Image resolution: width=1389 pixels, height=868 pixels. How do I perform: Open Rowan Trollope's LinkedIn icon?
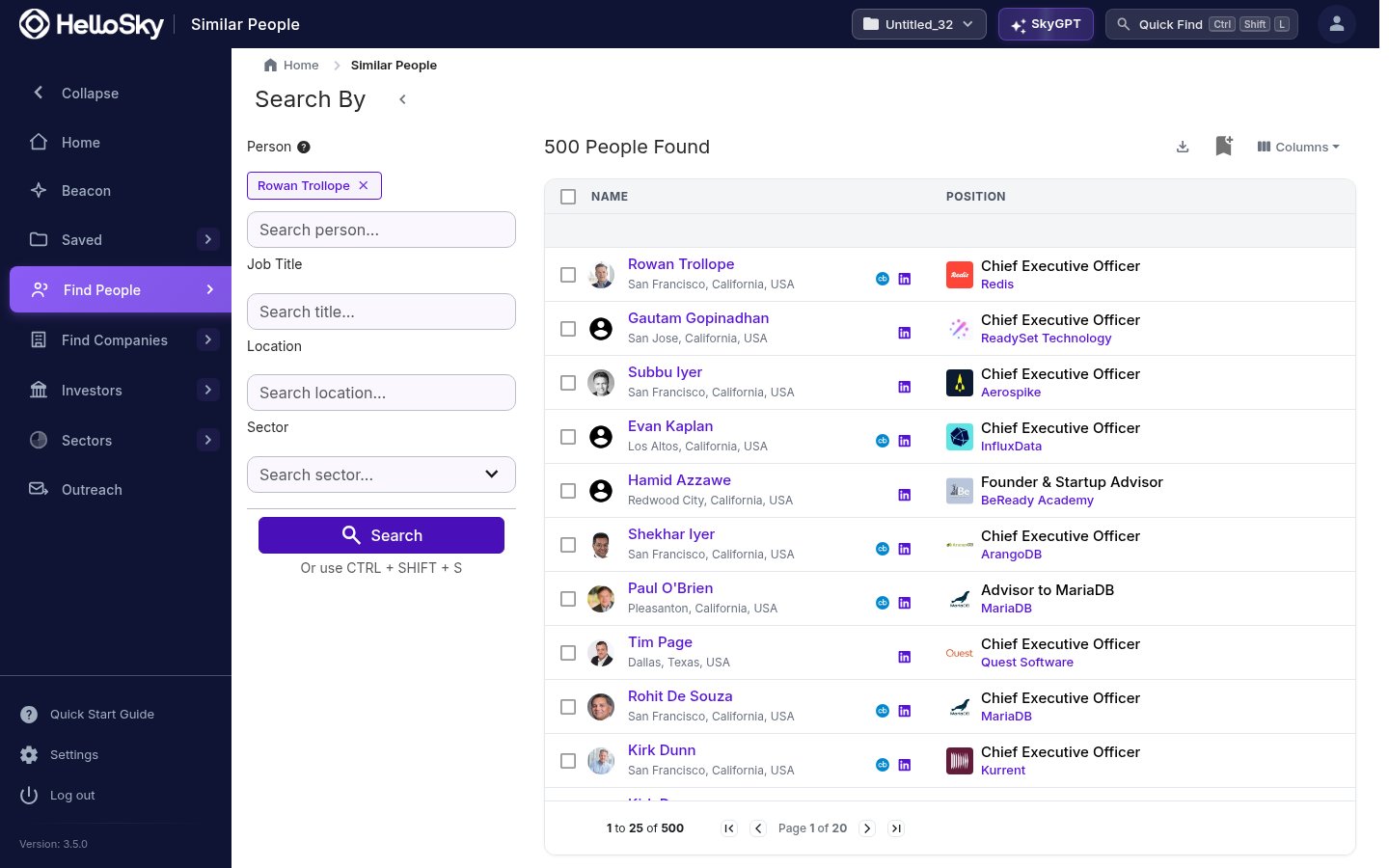(905, 279)
